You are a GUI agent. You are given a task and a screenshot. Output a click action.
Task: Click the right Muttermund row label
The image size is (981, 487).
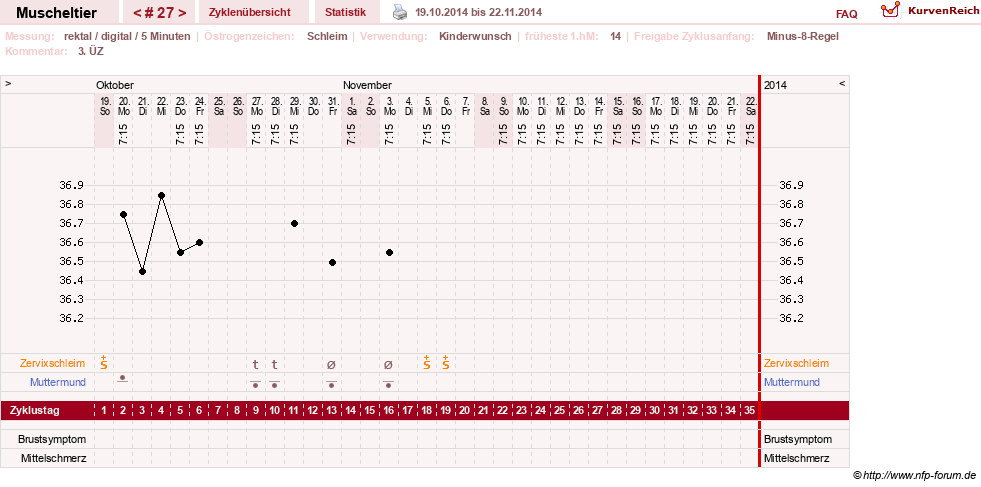(x=791, y=382)
